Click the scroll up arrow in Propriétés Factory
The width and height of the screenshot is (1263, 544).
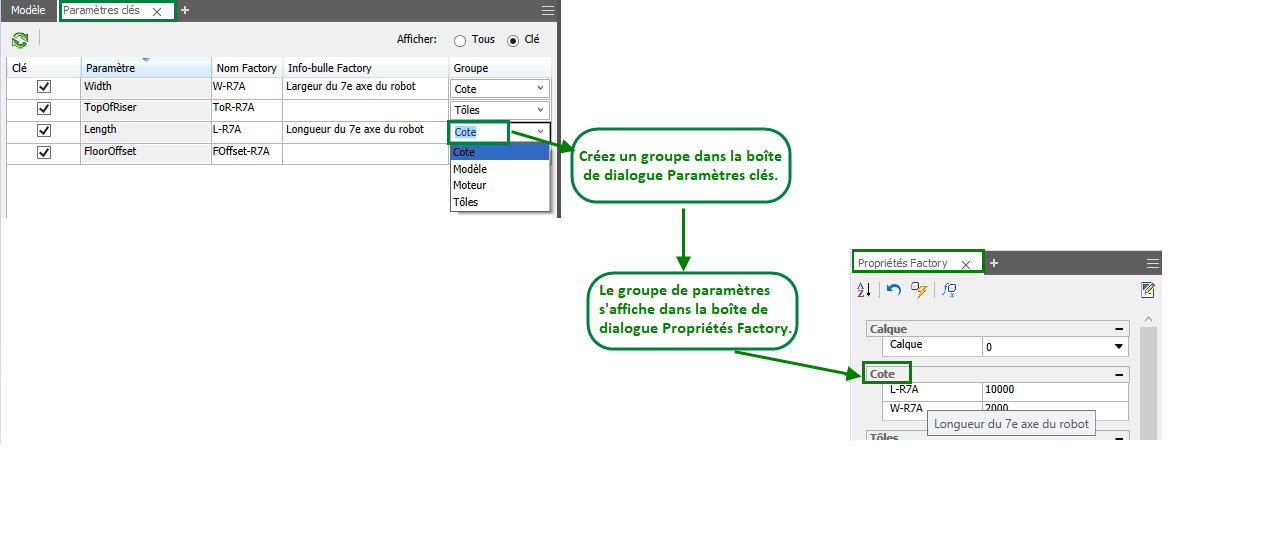pyautogui.click(x=1147, y=320)
